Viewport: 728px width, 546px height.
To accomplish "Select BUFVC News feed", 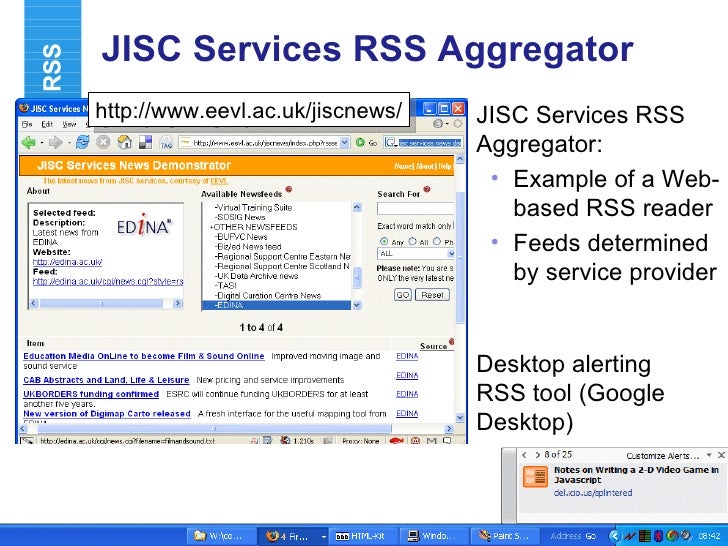I will coord(241,237).
